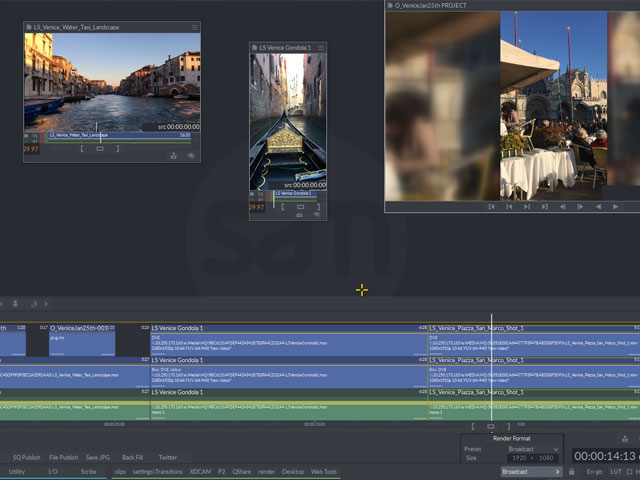
Task: Click film icon in Gondola viewer title
Action: [254, 48]
